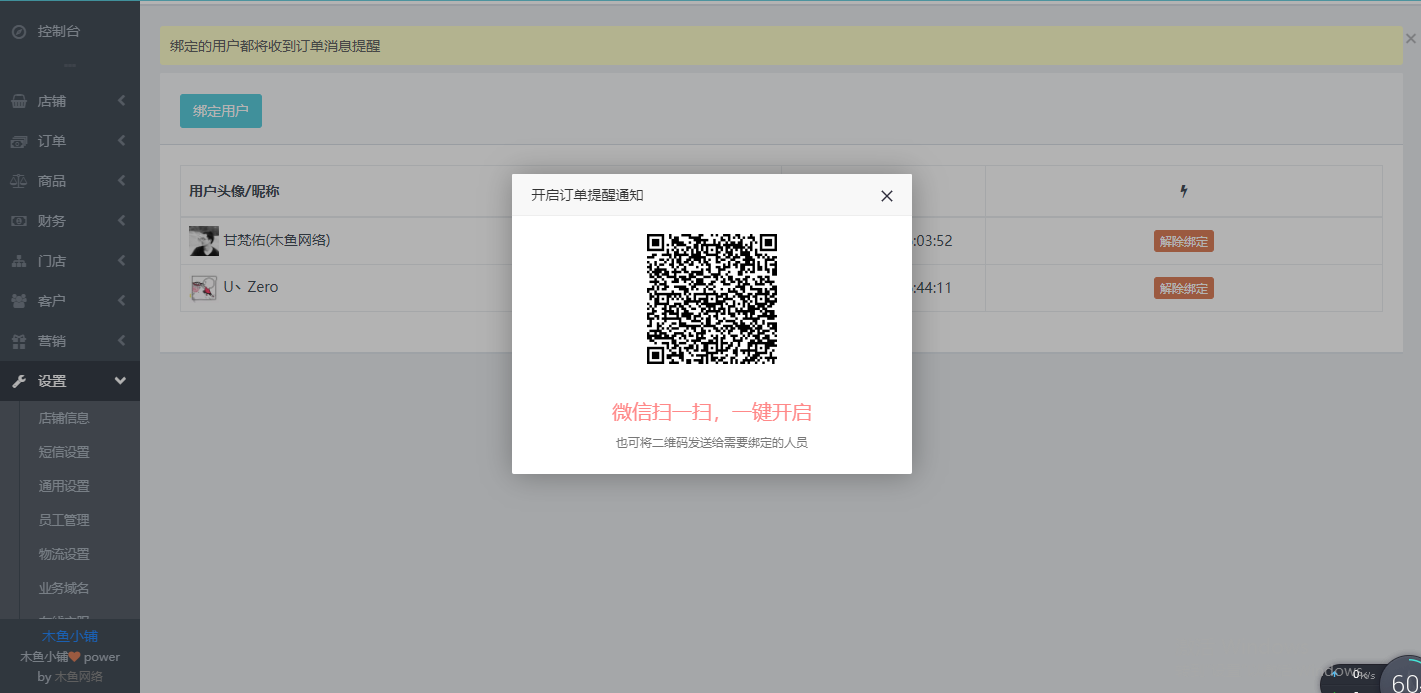Open 短信设置 submenu item
The height and width of the screenshot is (693, 1421).
point(64,452)
